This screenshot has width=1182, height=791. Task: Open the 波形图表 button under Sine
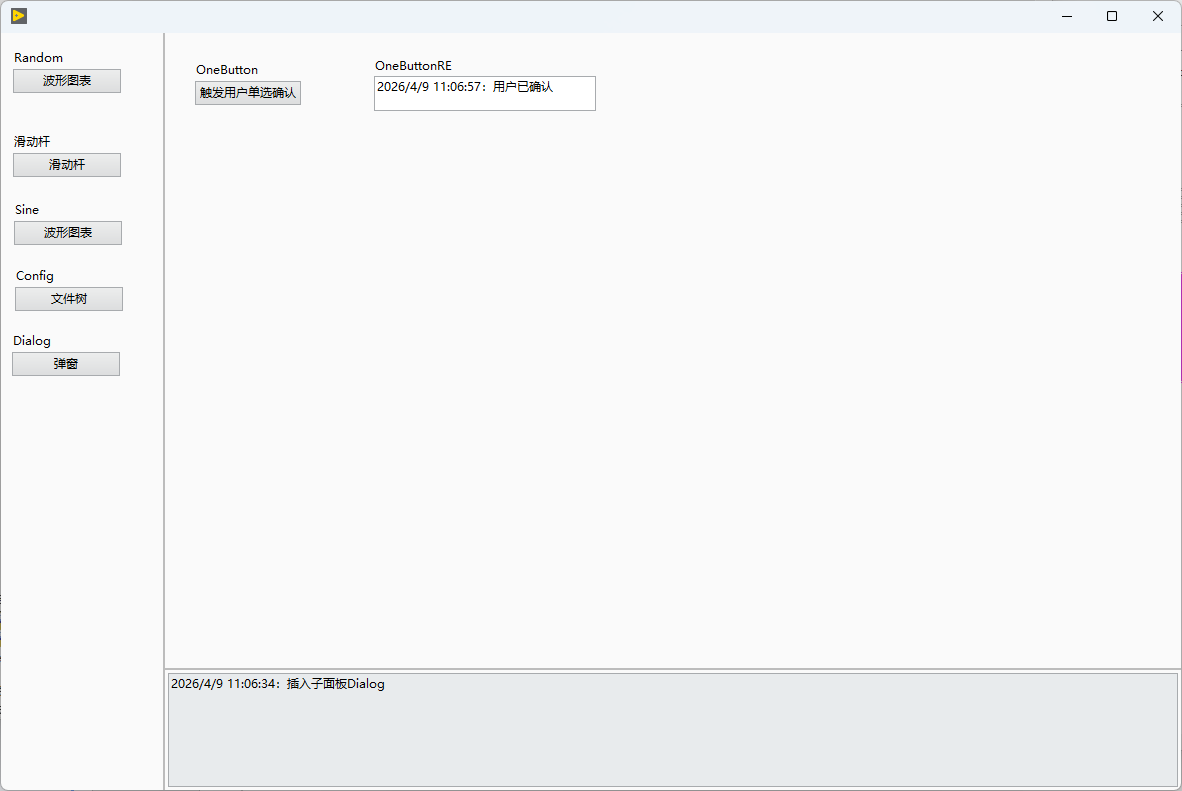click(68, 233)
